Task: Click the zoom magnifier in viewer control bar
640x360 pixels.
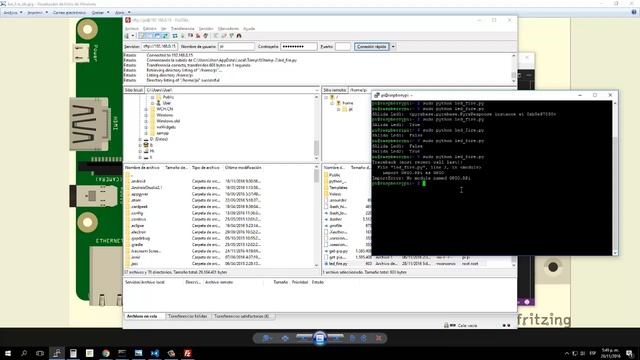Action: pyautogui.click(x=266, y=338)
